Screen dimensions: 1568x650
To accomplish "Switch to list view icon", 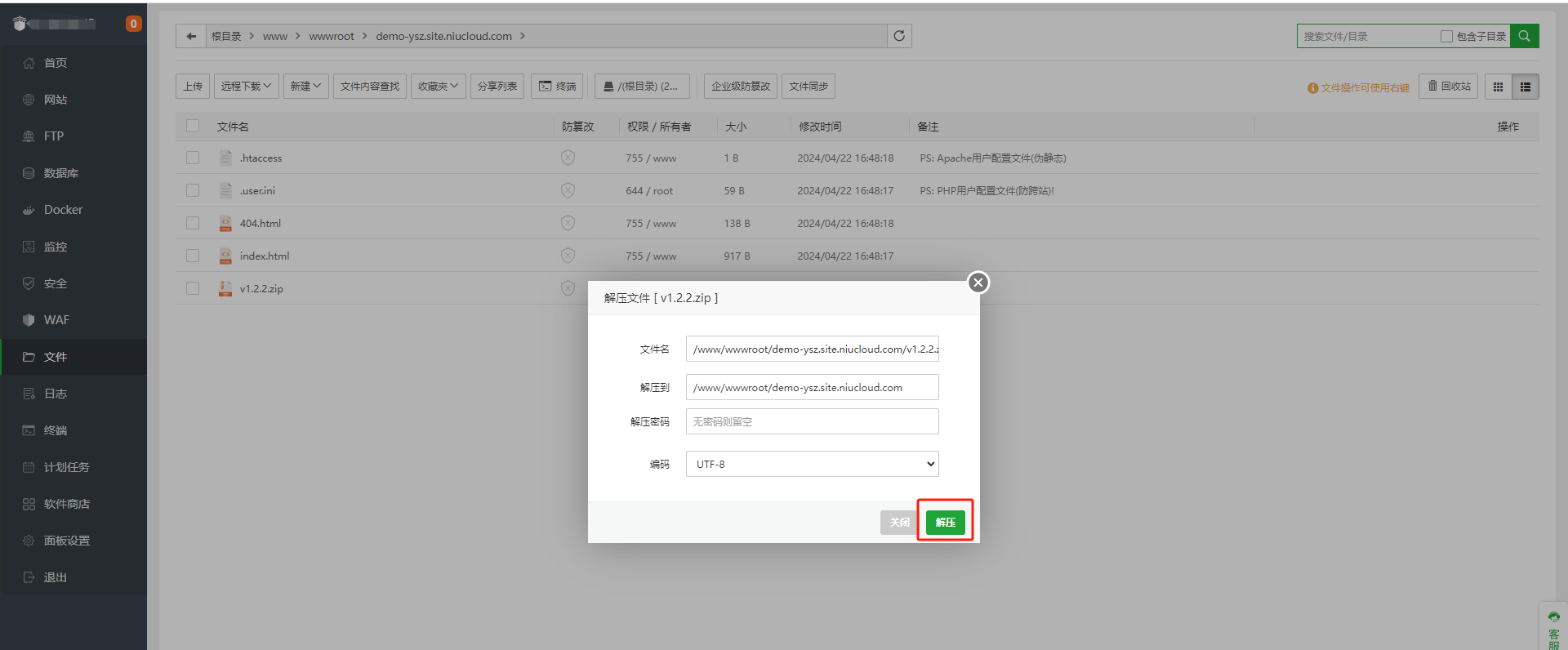I will pos(1526,87).
